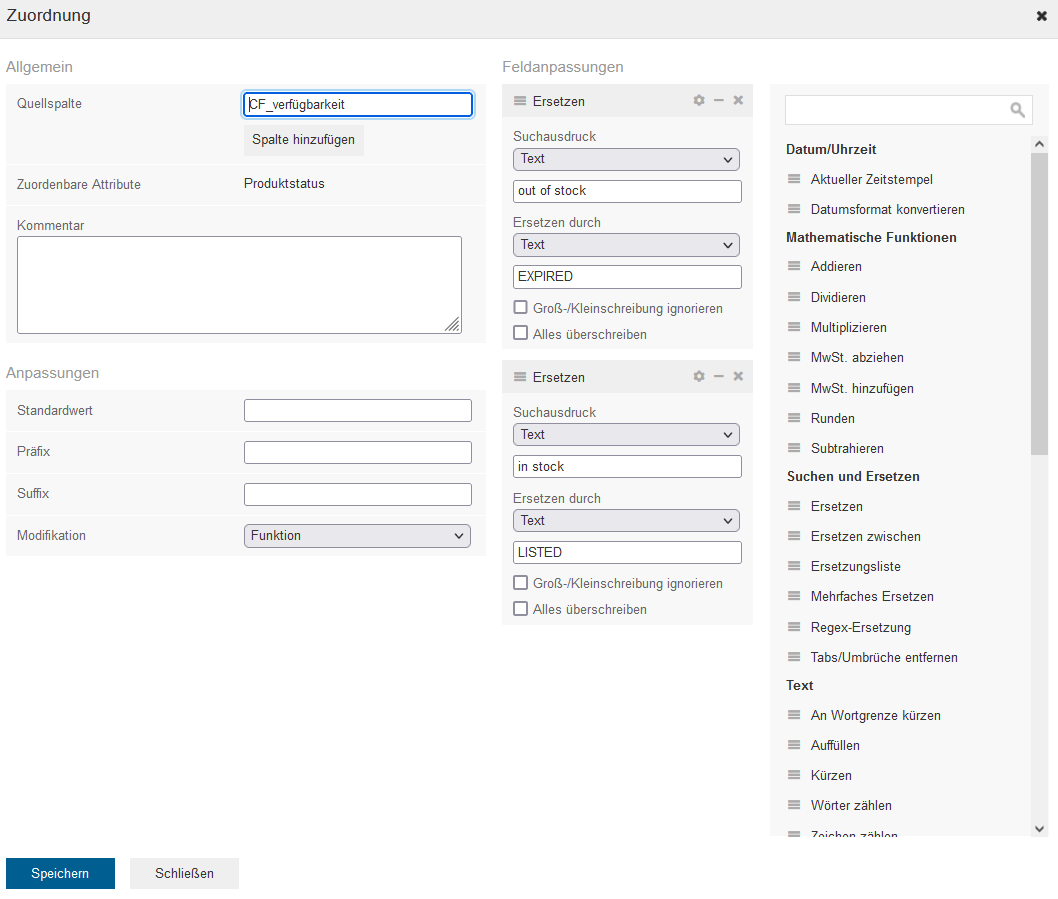The width and height of the screenshot is (1058, 899).
Task: Click handle icon next to Regex-Ersetzung
Action: point(794,627)
